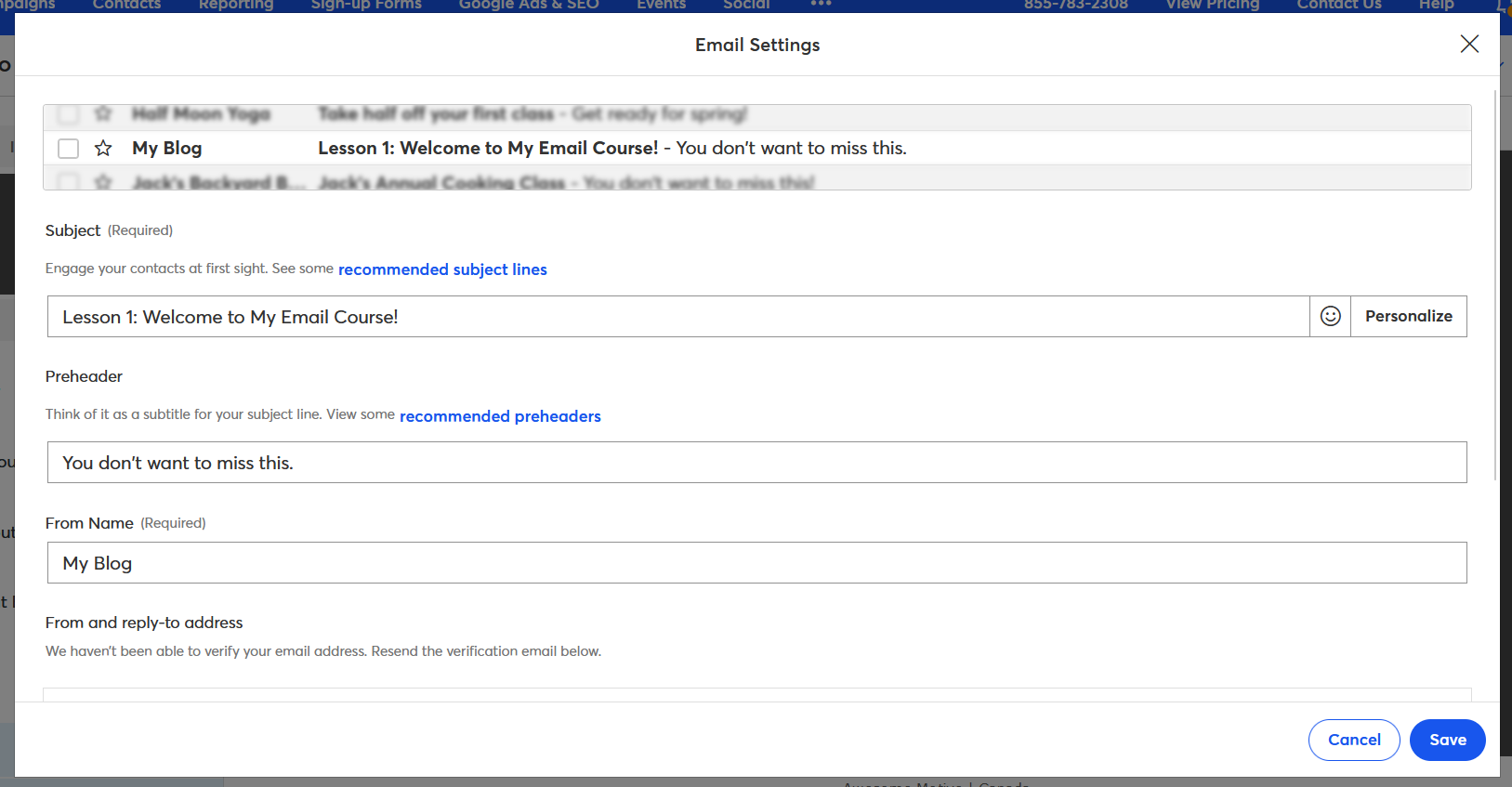Focus the Preheader input field

(756, 463)
